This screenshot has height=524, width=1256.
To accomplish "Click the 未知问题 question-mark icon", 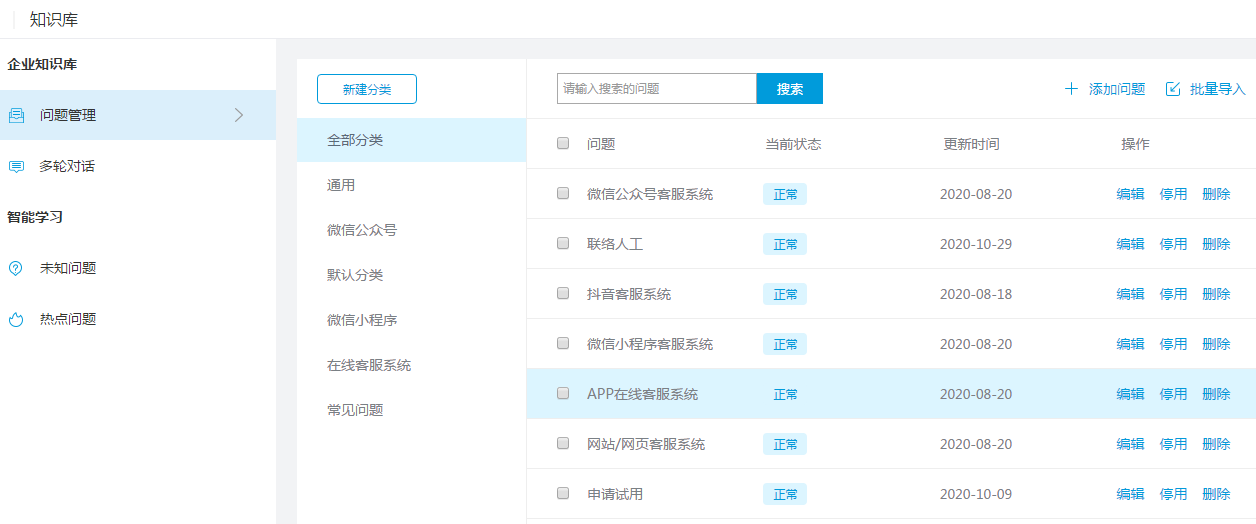I will pos(16,268).
